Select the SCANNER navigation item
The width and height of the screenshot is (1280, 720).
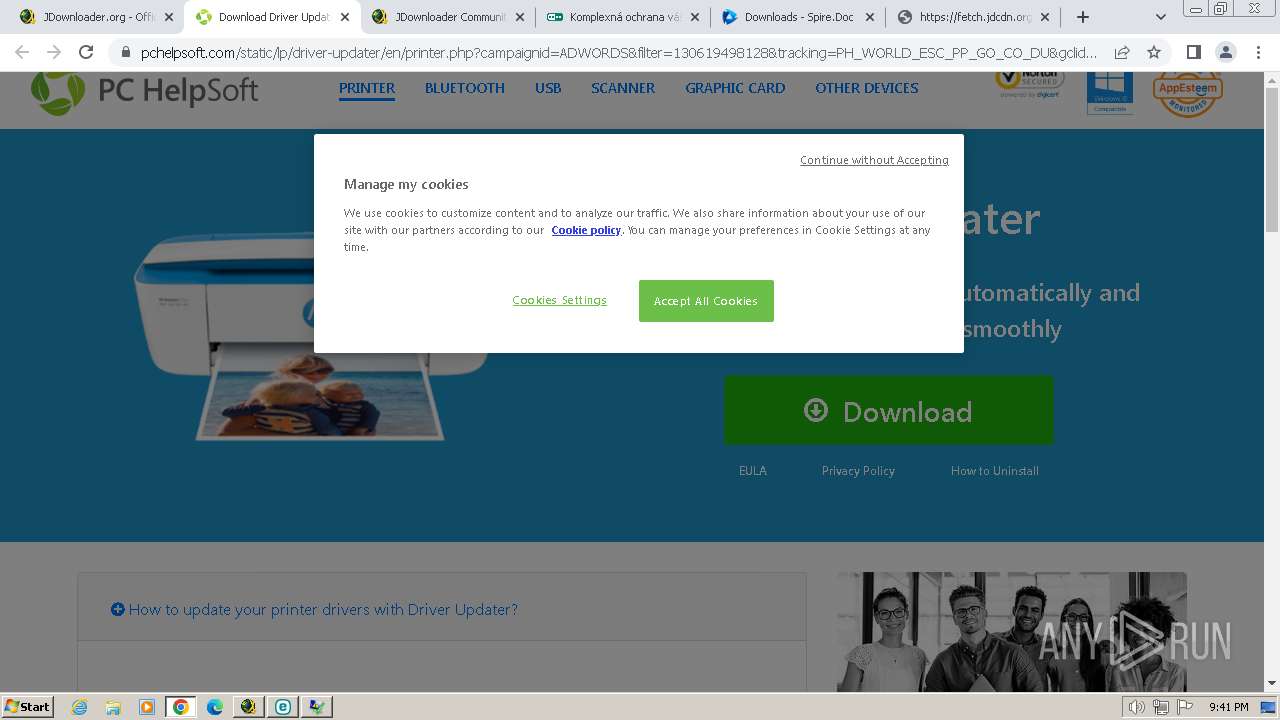(x=623, y=88)
